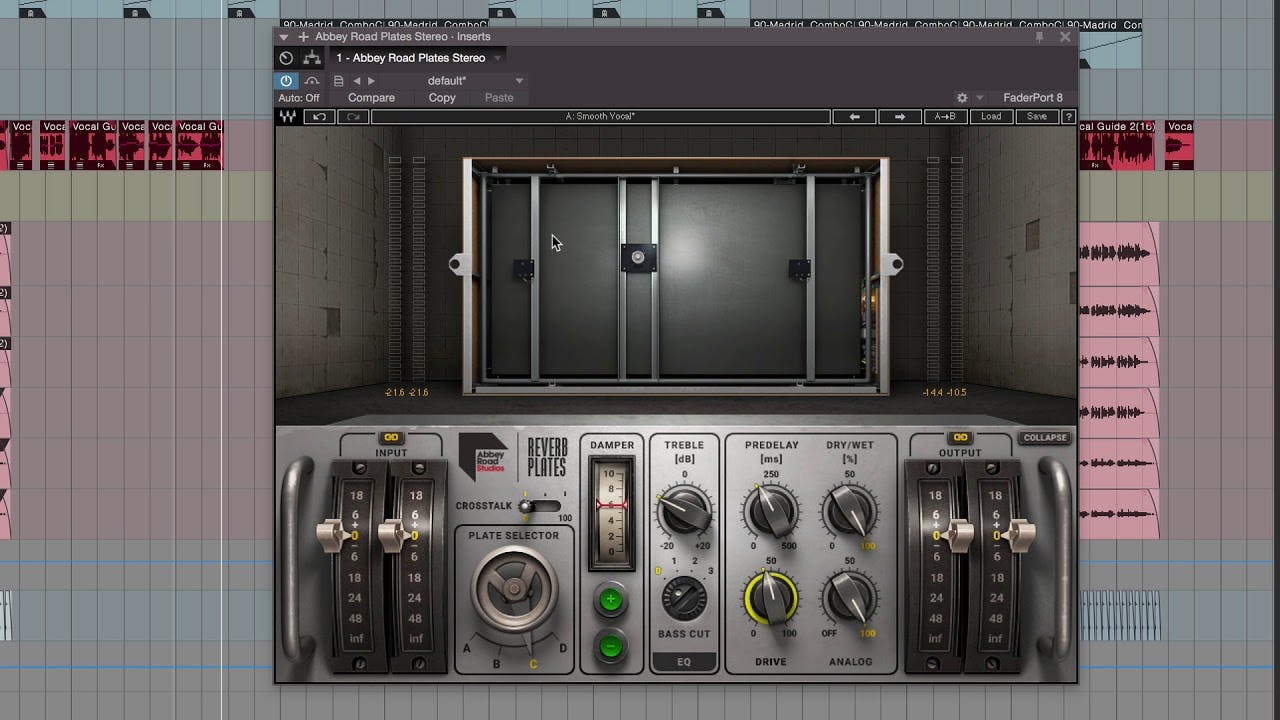Open the window menu triangle in the title bar
The height and width of the screenshot is (720, 1280).
(284, 37)
